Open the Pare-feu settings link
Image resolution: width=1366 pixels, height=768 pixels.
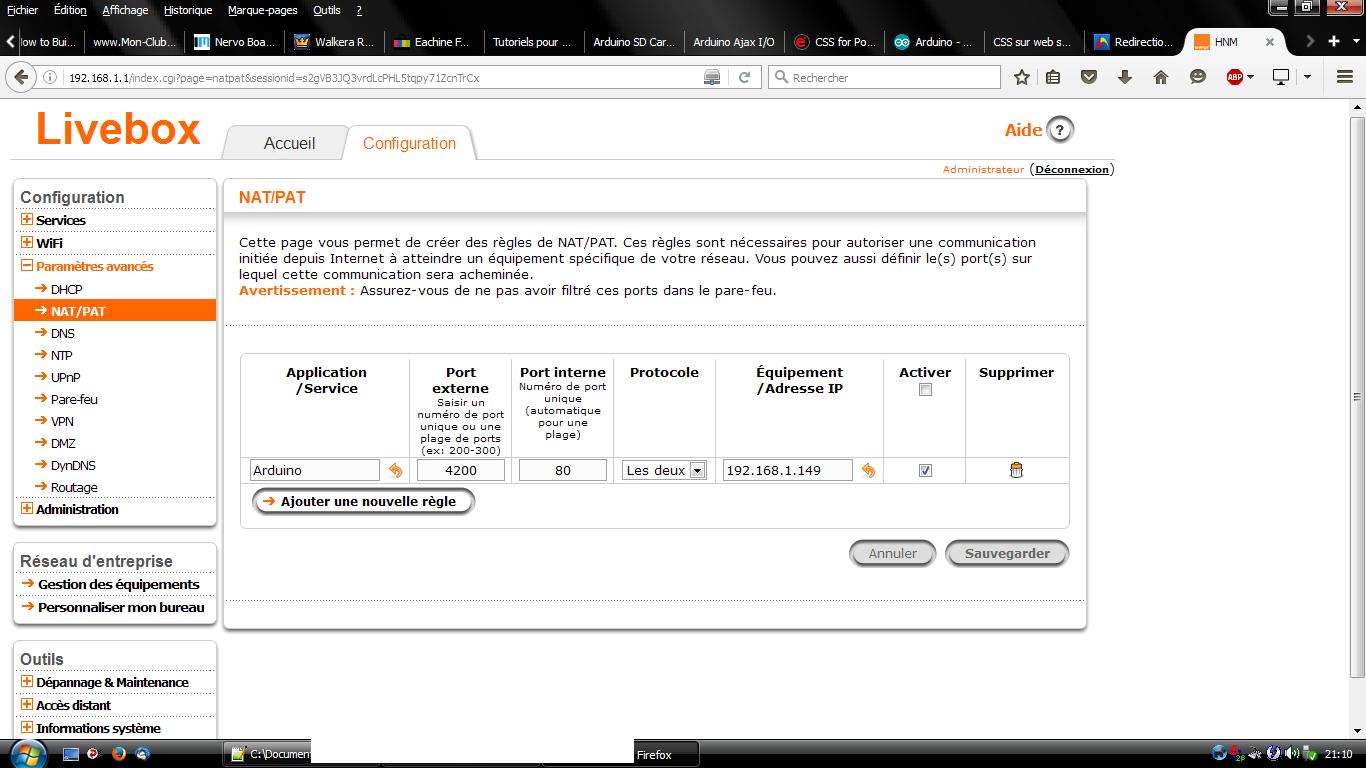coord(74,399)
